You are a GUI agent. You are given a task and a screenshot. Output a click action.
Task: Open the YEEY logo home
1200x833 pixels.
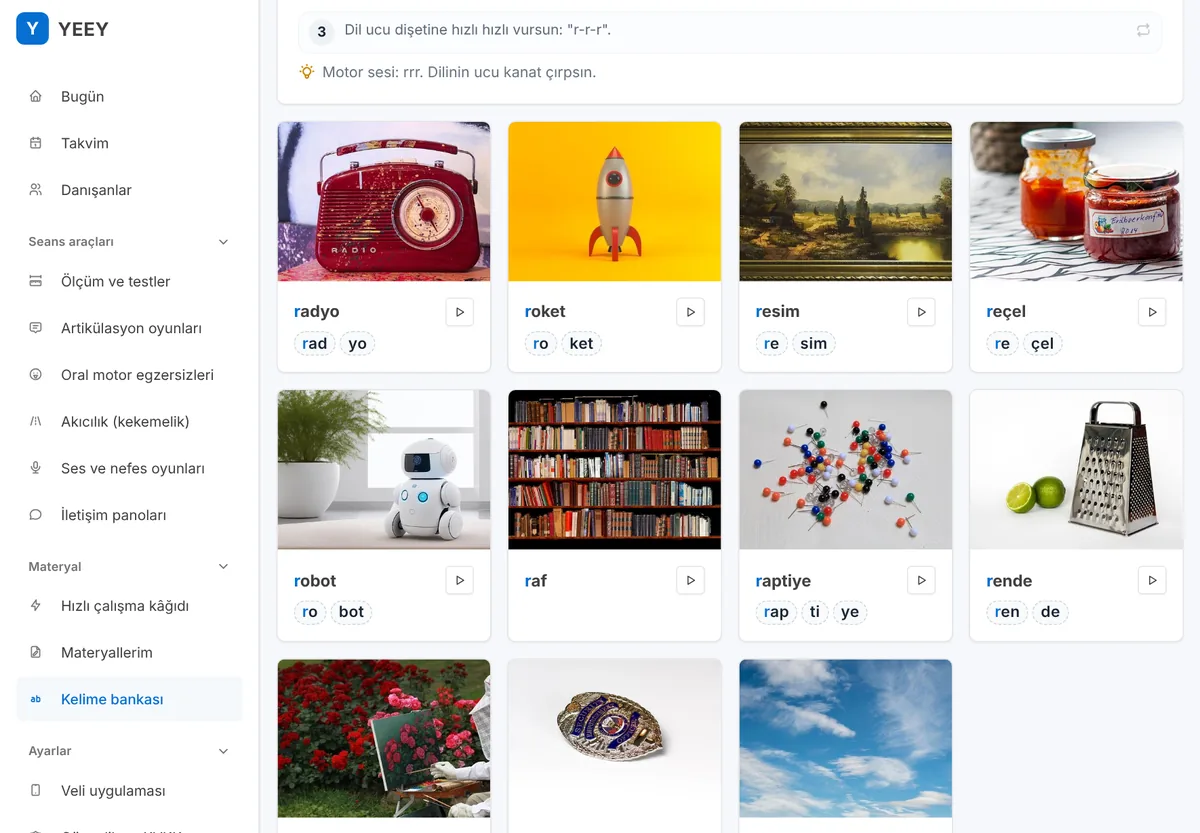pos(63,29)
